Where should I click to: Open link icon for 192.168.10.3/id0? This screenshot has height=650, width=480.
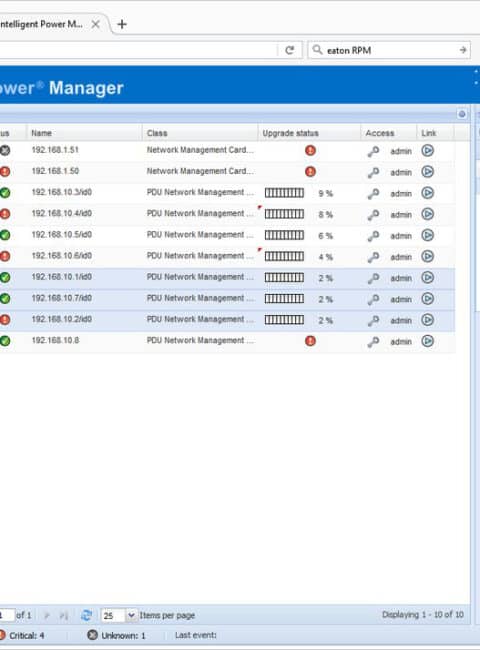(427, 193)
